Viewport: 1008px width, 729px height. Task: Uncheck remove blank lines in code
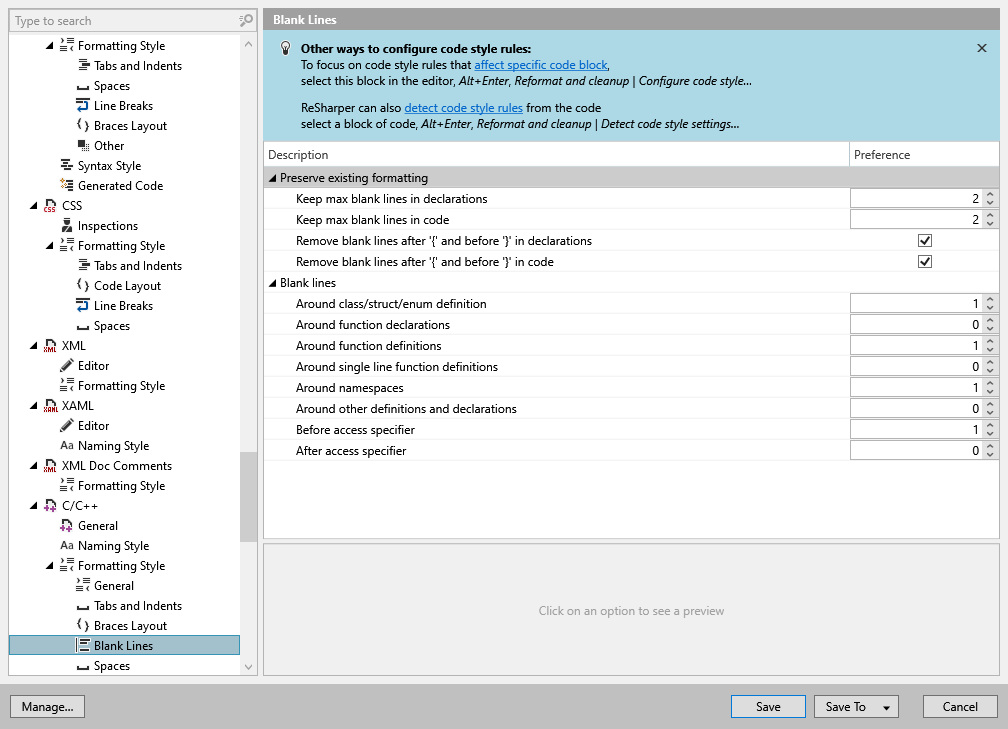point(925,261)
